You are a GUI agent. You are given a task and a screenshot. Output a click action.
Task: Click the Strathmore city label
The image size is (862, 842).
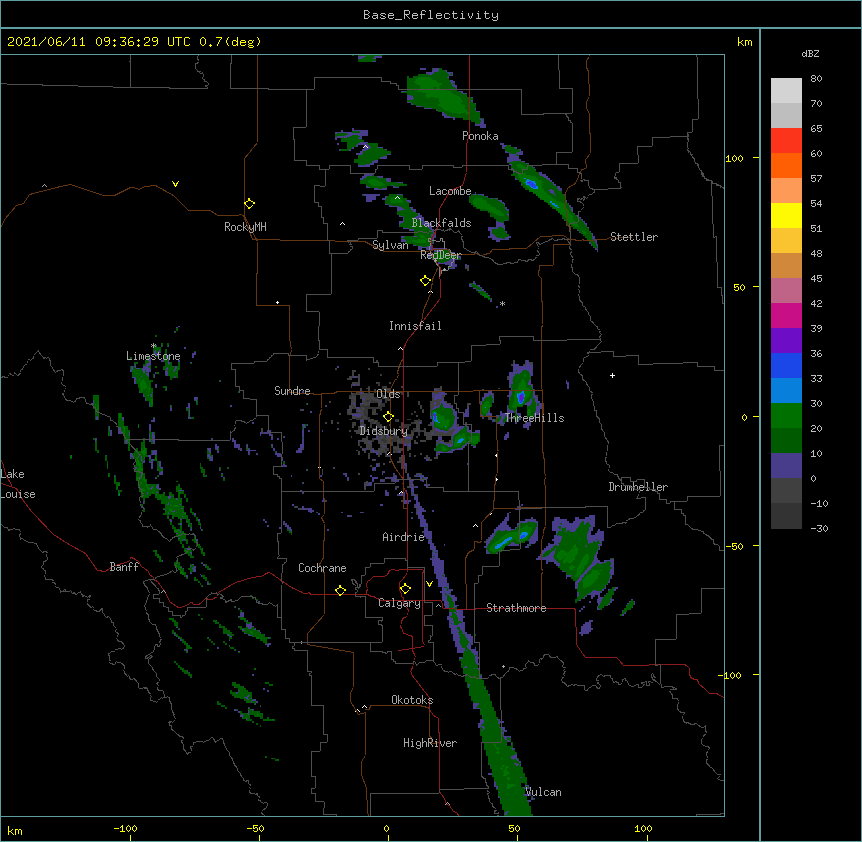coord(516,608)
